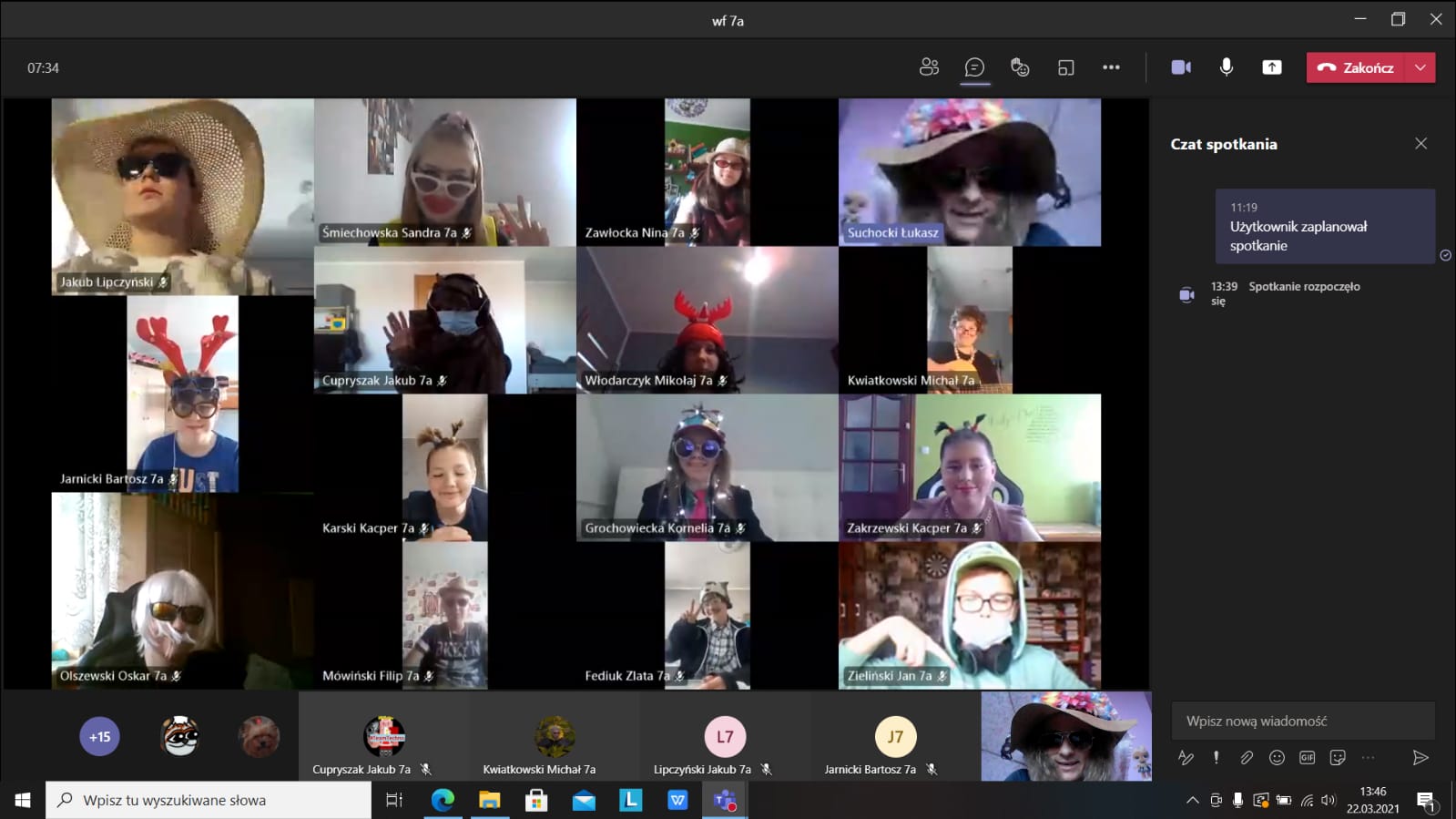This screenshot has width=1456, height=819.
Task: Open File Explorer from taskbar
Action: click(490, 800)
